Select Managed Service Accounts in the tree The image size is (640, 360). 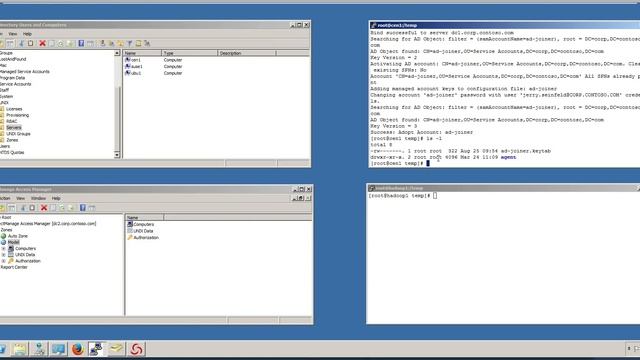(x=25, y=72)
